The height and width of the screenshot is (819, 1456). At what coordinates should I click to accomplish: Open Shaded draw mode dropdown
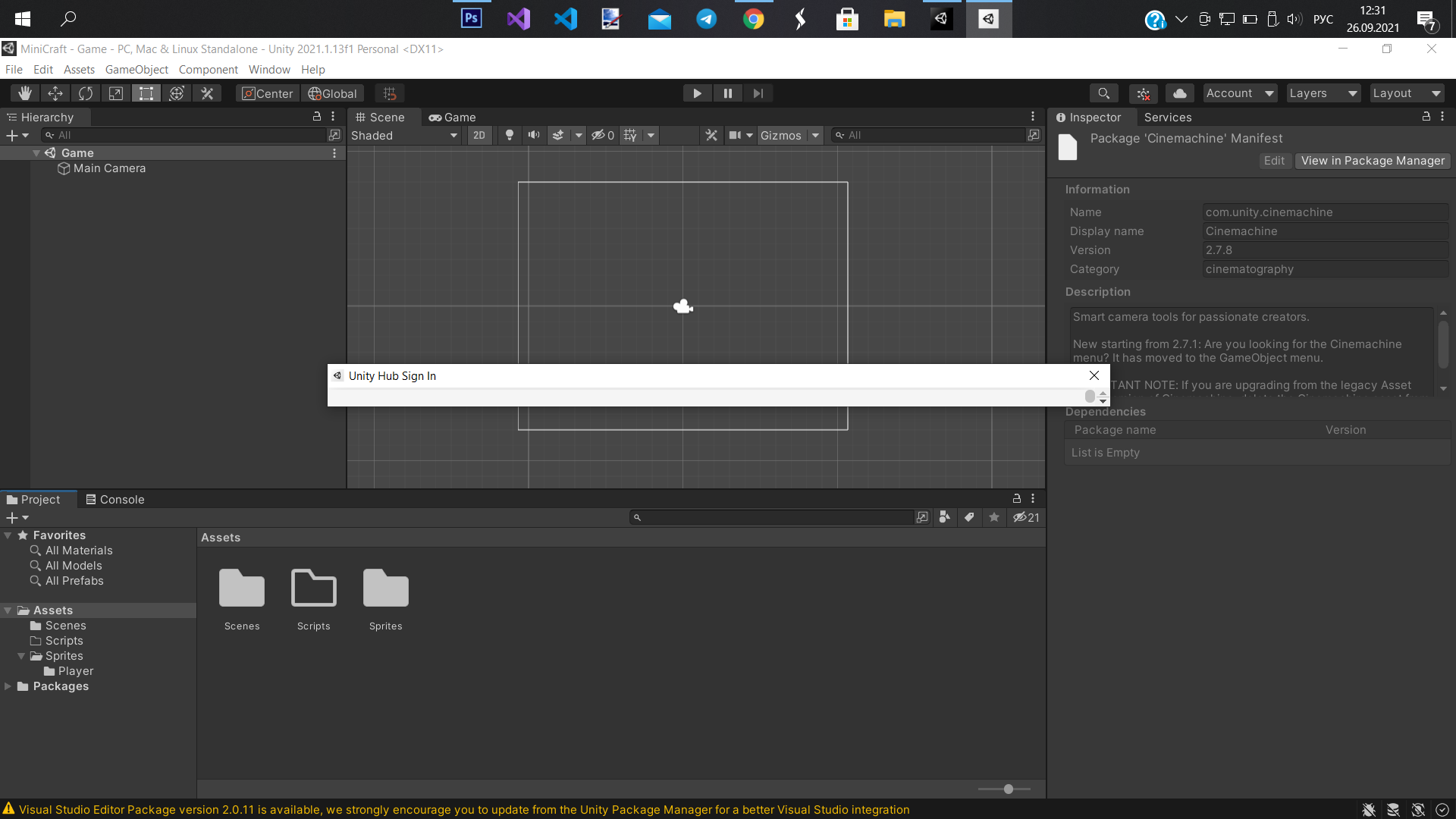(405, 135)
